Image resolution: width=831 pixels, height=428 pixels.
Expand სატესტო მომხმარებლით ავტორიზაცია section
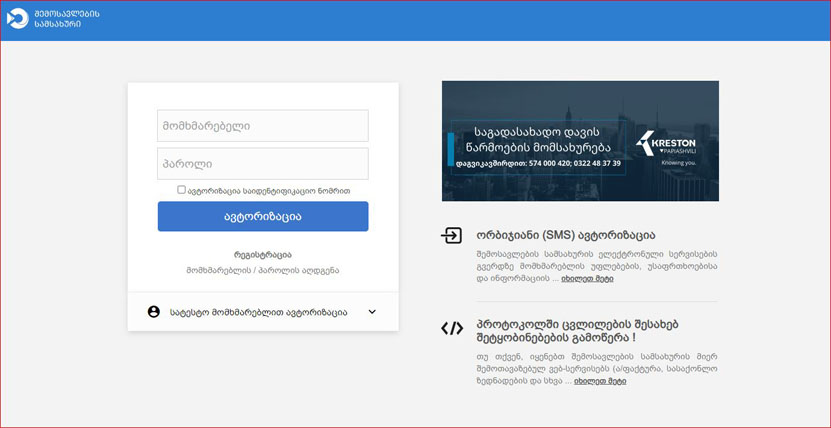pyautogui.click(x=258, y=312)
